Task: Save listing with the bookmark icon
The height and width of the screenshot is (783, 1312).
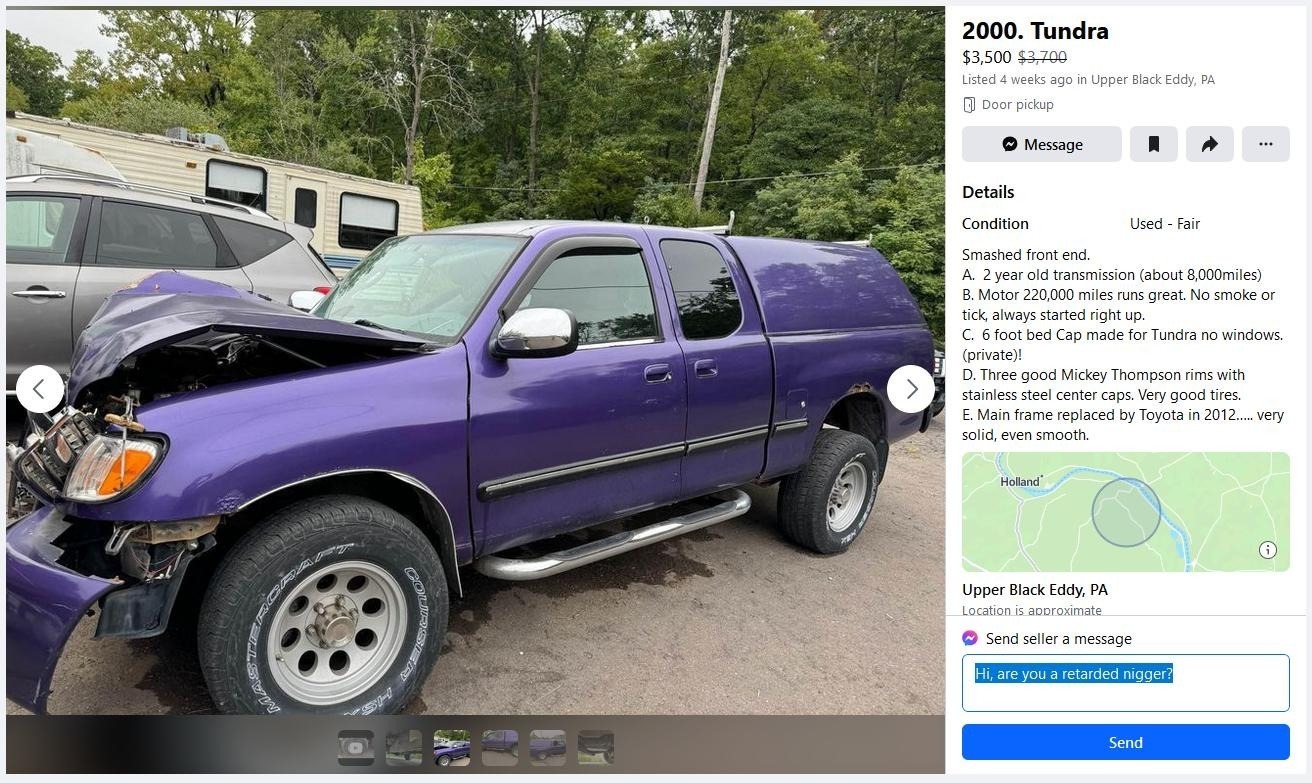Action: (1153, 144)
